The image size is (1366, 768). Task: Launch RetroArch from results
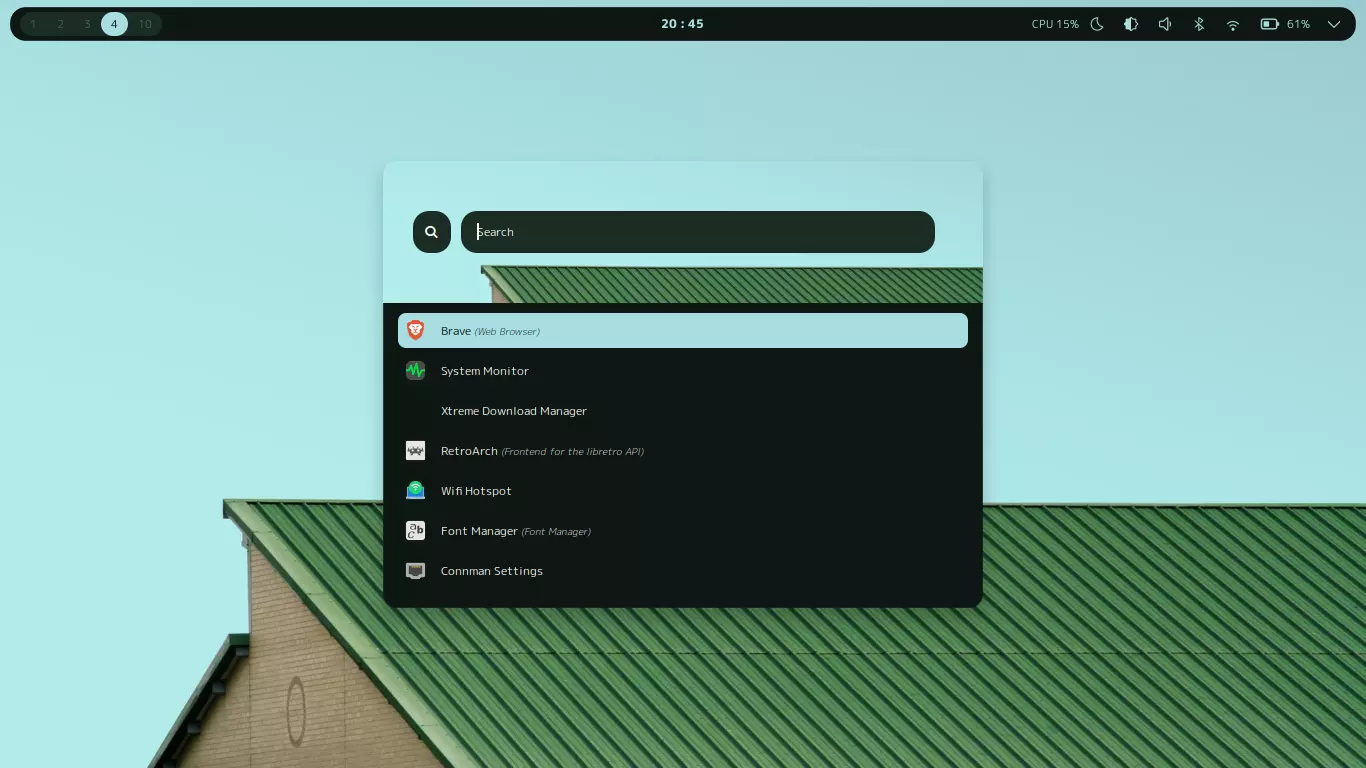click(x=683, y=451)
